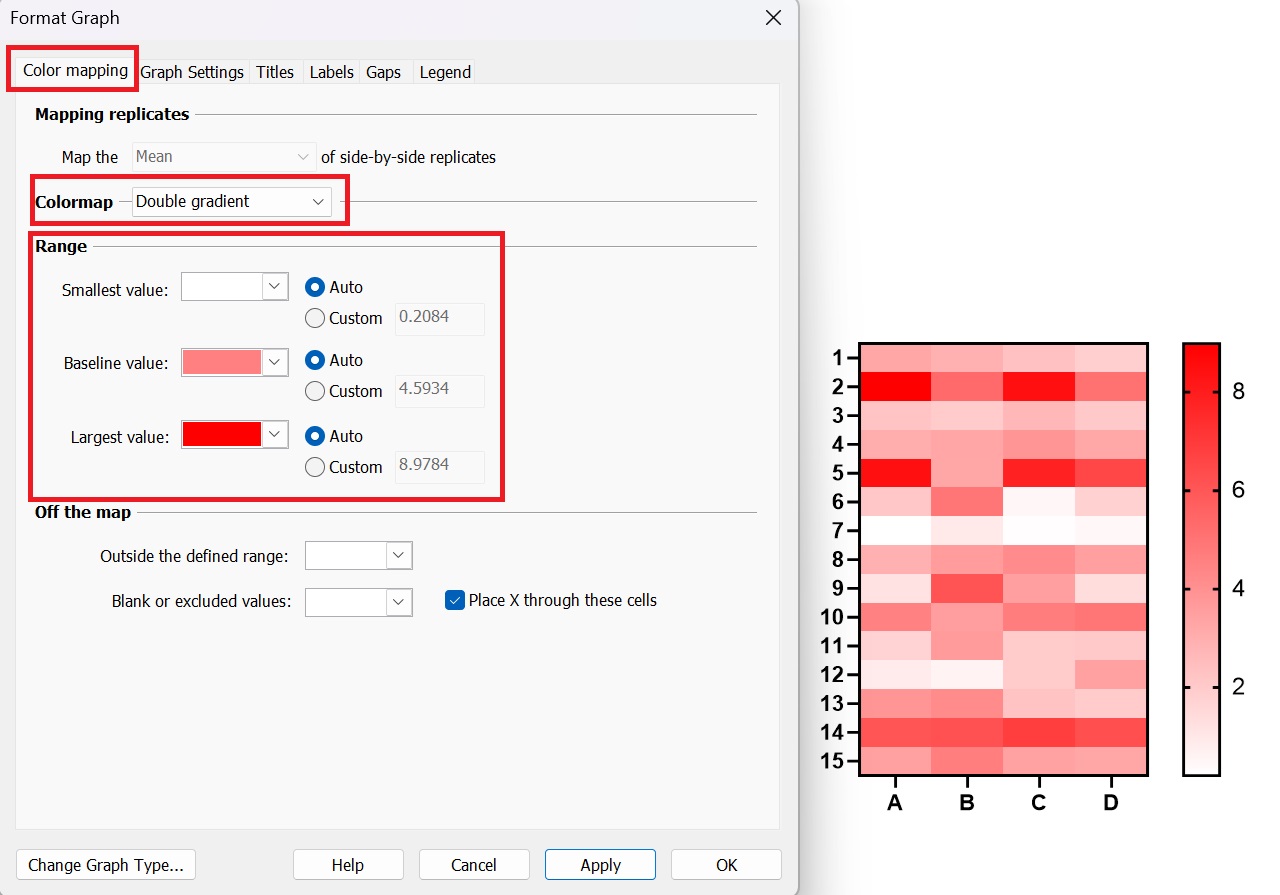
Task: Expand the Colormap dropdown
Action: (231, 201)
